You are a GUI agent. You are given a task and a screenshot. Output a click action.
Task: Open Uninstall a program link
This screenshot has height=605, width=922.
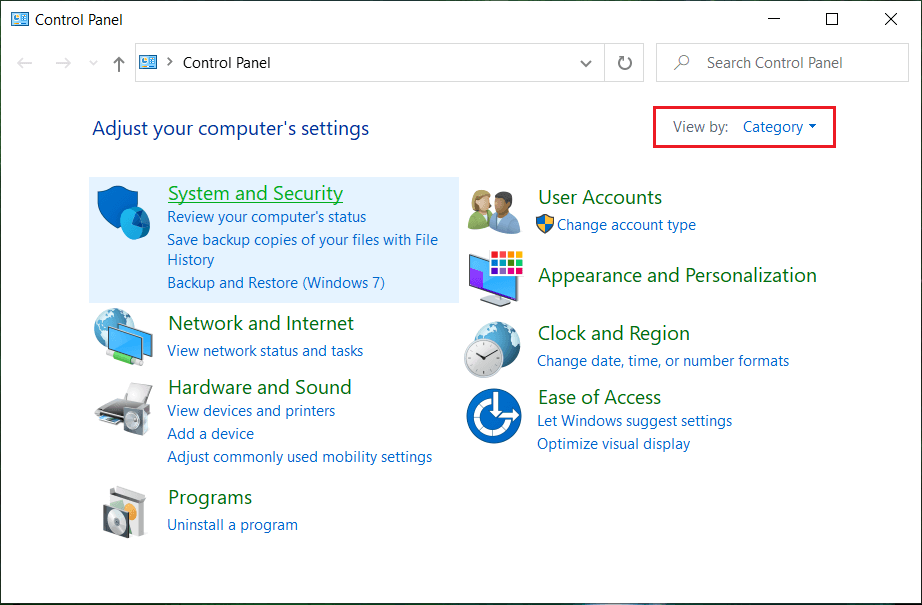pyautogui.click(x=232, y=525)
